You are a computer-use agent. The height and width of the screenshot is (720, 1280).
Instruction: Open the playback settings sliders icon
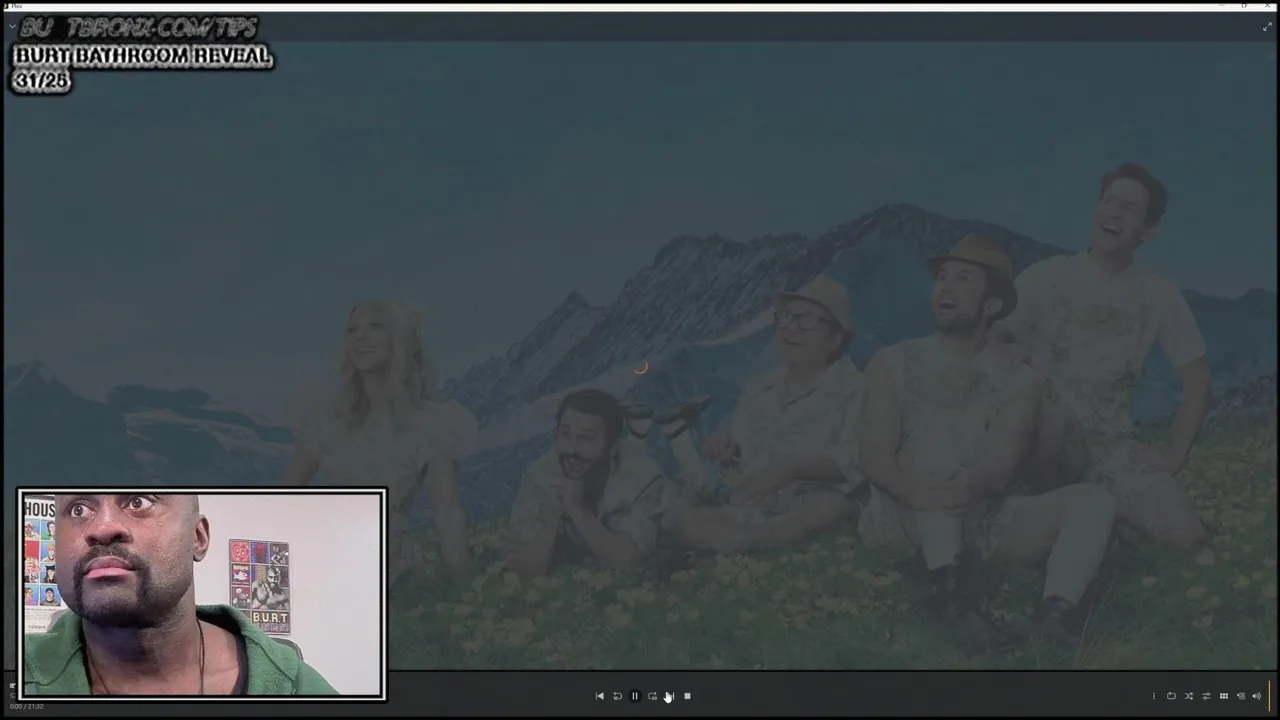click(1206, 696)
